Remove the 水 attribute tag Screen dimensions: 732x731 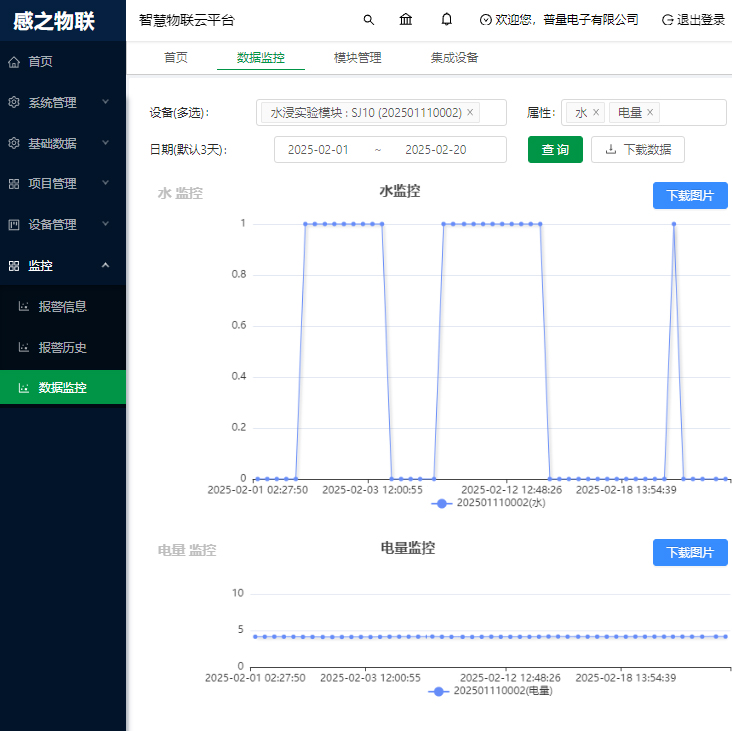596,113
